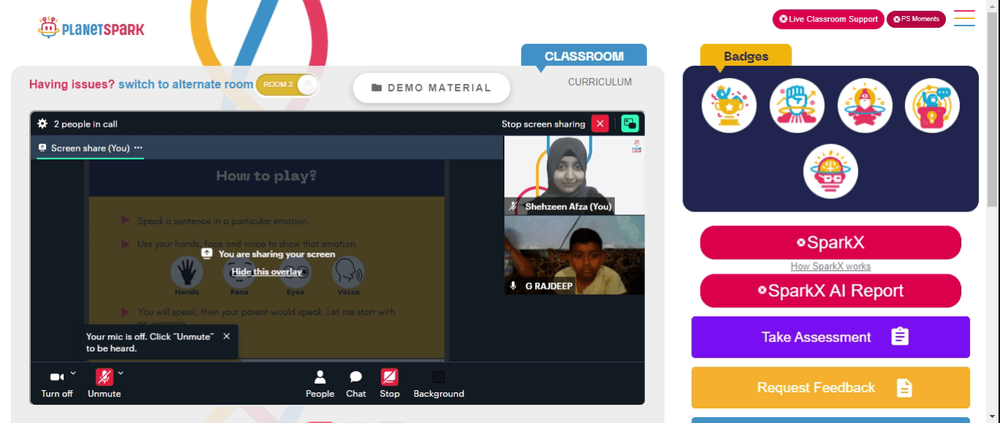Select the raised fist badge
Viewport: 1000px width, 423px height.
tap(797, 105)
